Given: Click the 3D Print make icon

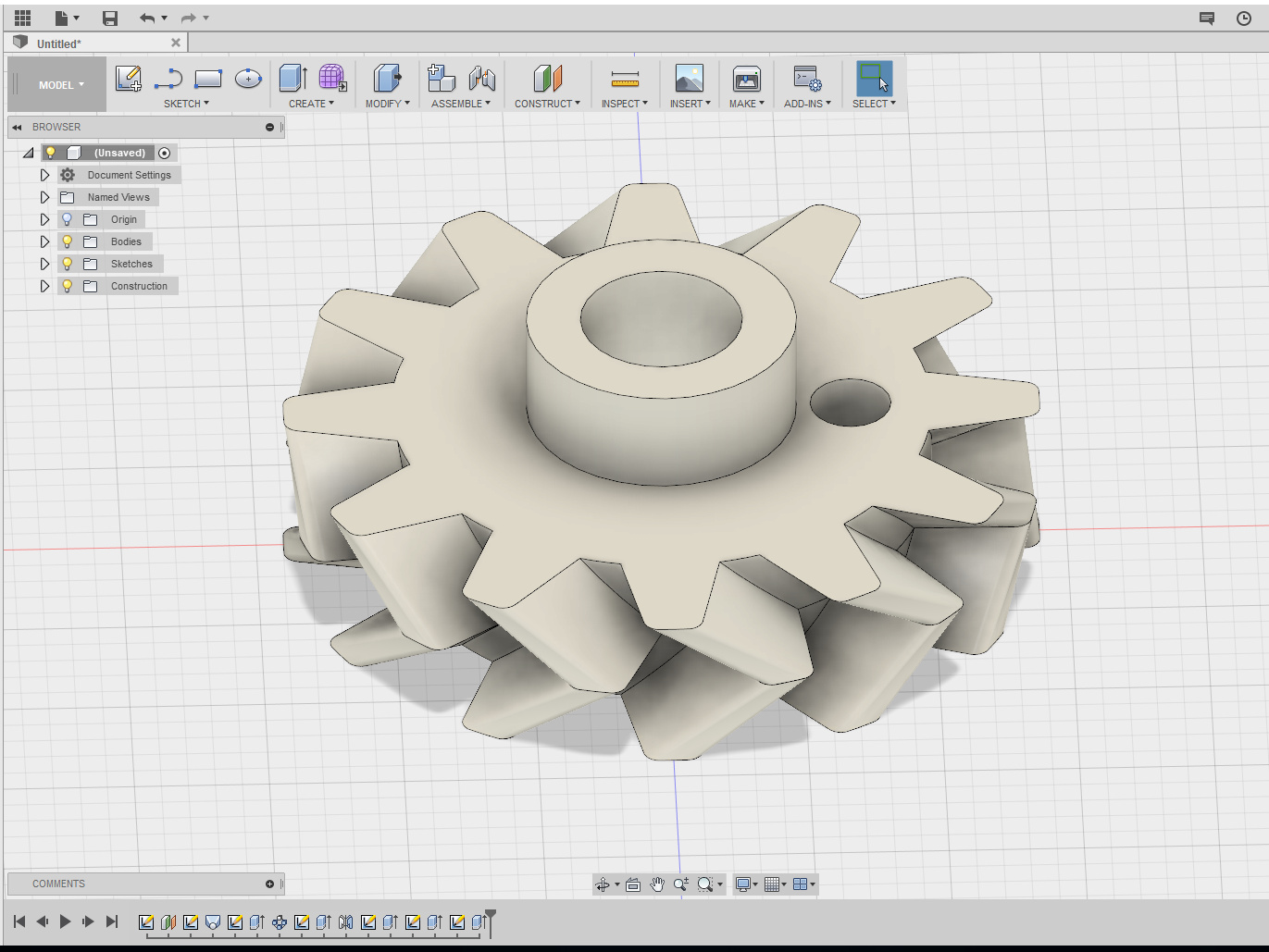Looking at the screenshot, I should click(x=747, y=79).
